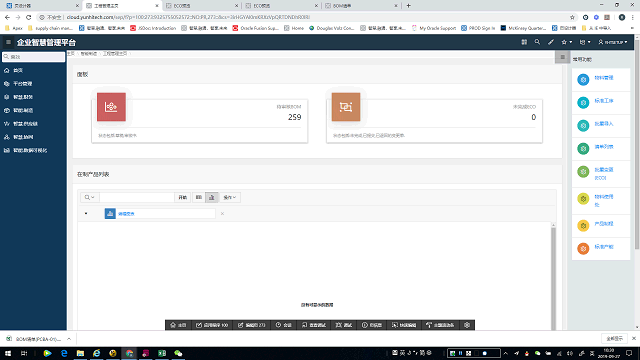Click the orange ECO card icon

[x=346, y=107]
